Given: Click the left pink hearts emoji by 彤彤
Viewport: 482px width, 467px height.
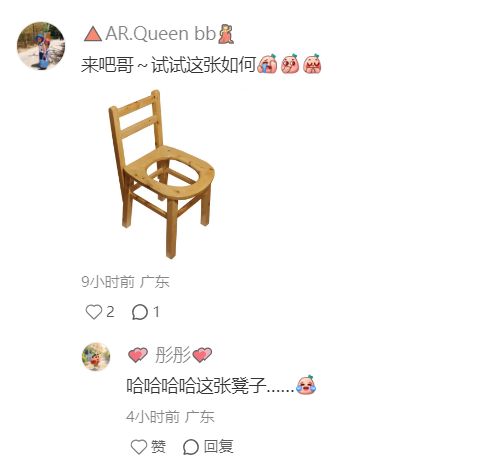Looking at the screenshot, I should coord(138,355).
